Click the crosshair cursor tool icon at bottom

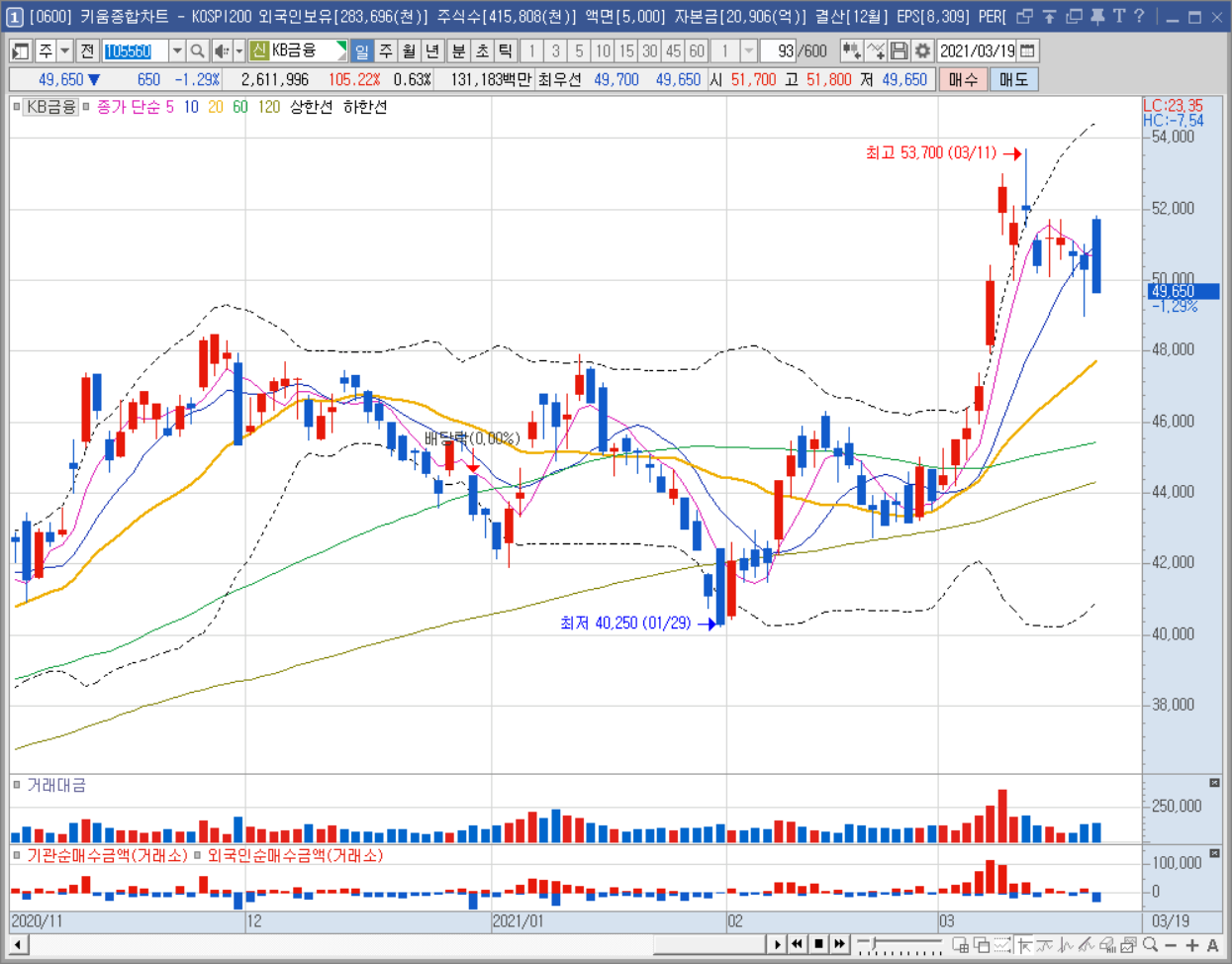(x=1023, y=945)
